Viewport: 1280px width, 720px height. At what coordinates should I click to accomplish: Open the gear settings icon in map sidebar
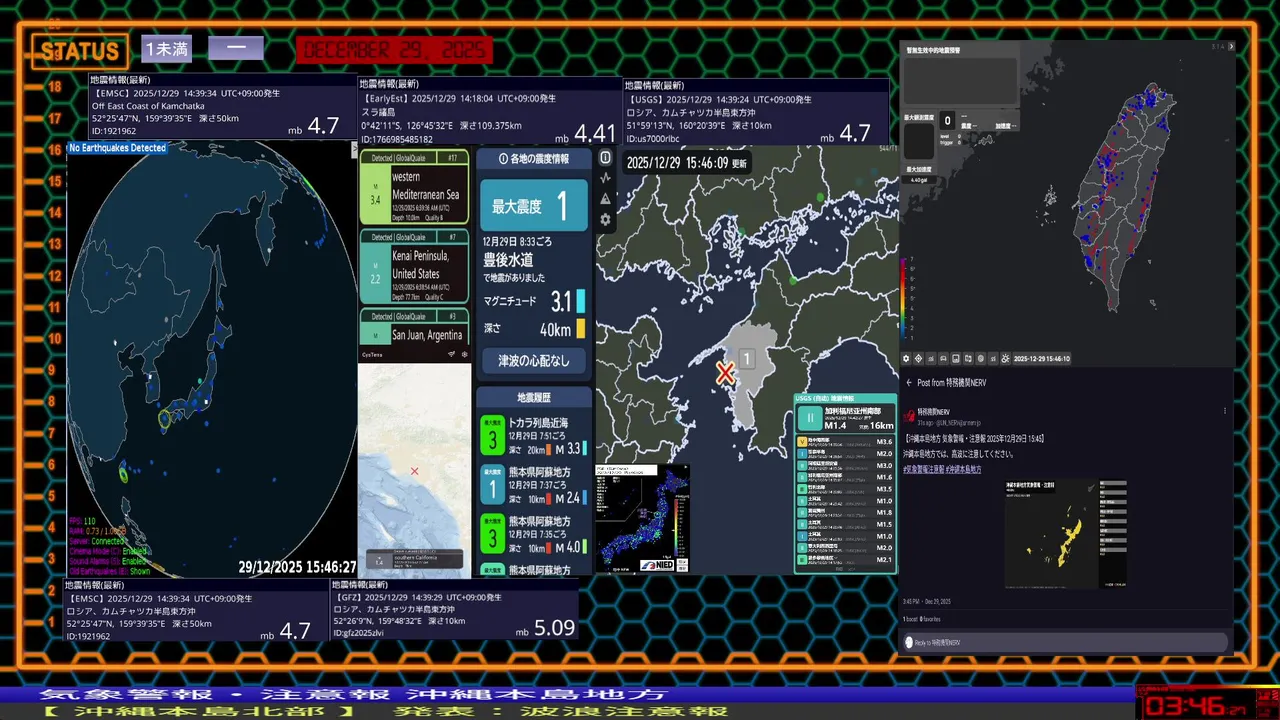click(605, 220)
